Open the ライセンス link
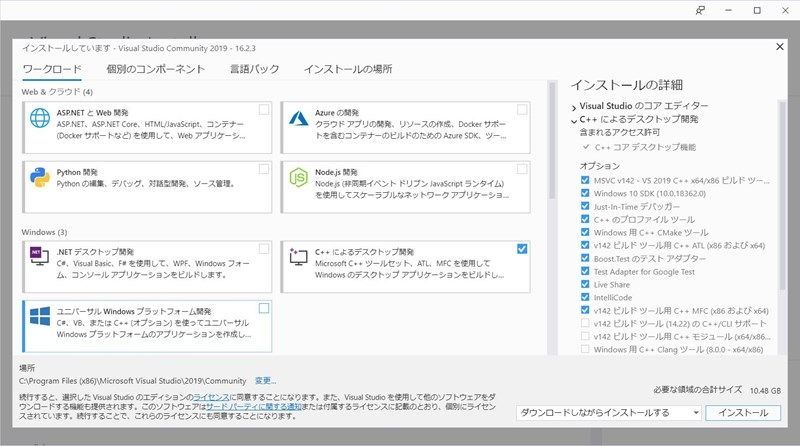Image resolution: width=800 pixels, height=446 pixels. tap(211, 397)
